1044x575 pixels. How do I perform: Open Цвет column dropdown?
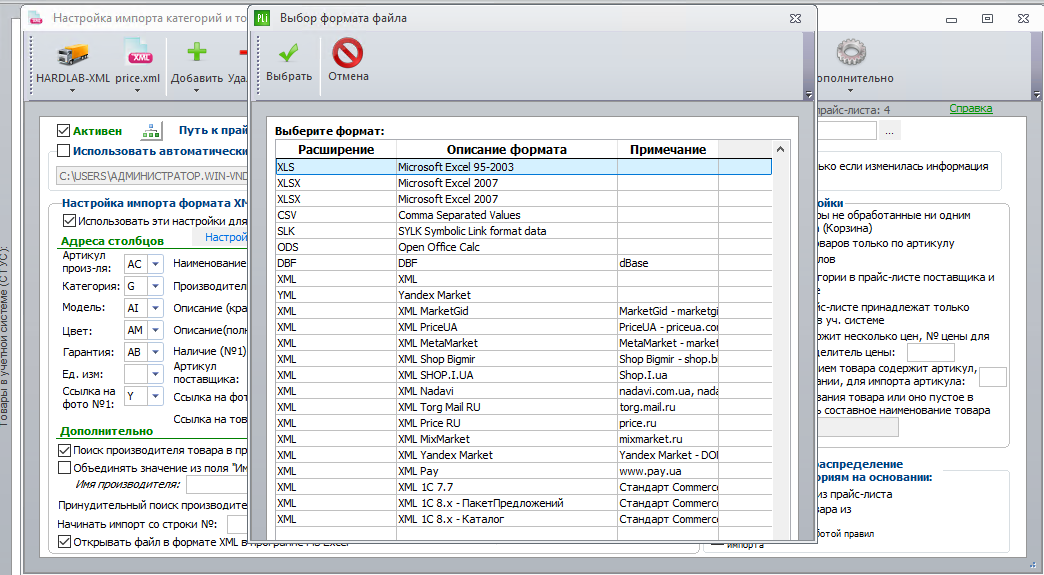click(x=155, y=330)
